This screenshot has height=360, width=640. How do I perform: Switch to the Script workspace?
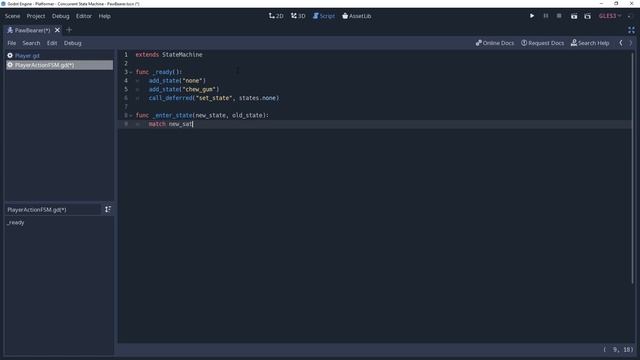(x=324, y=16)
